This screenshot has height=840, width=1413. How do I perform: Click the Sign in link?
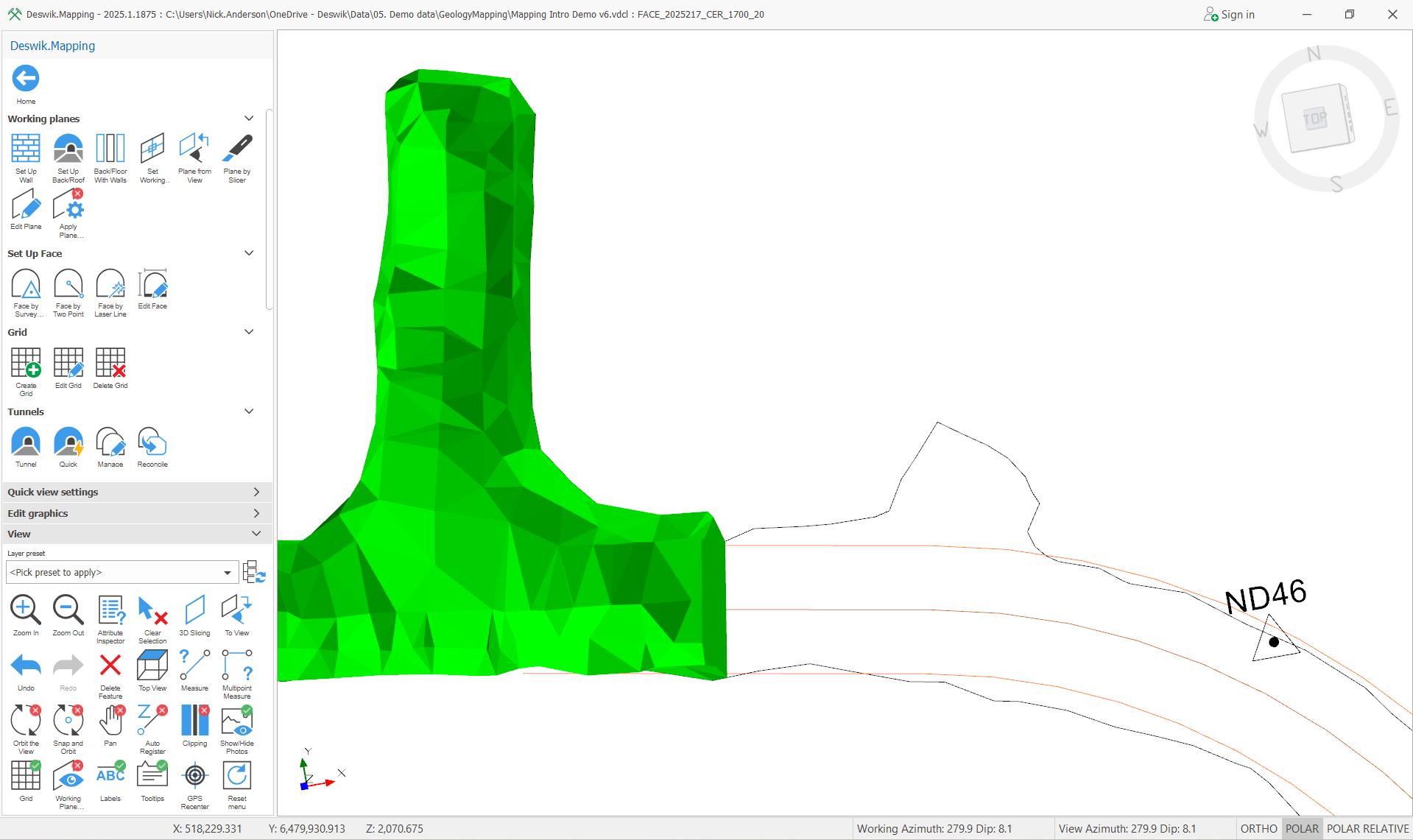(x=1229, y=15)
